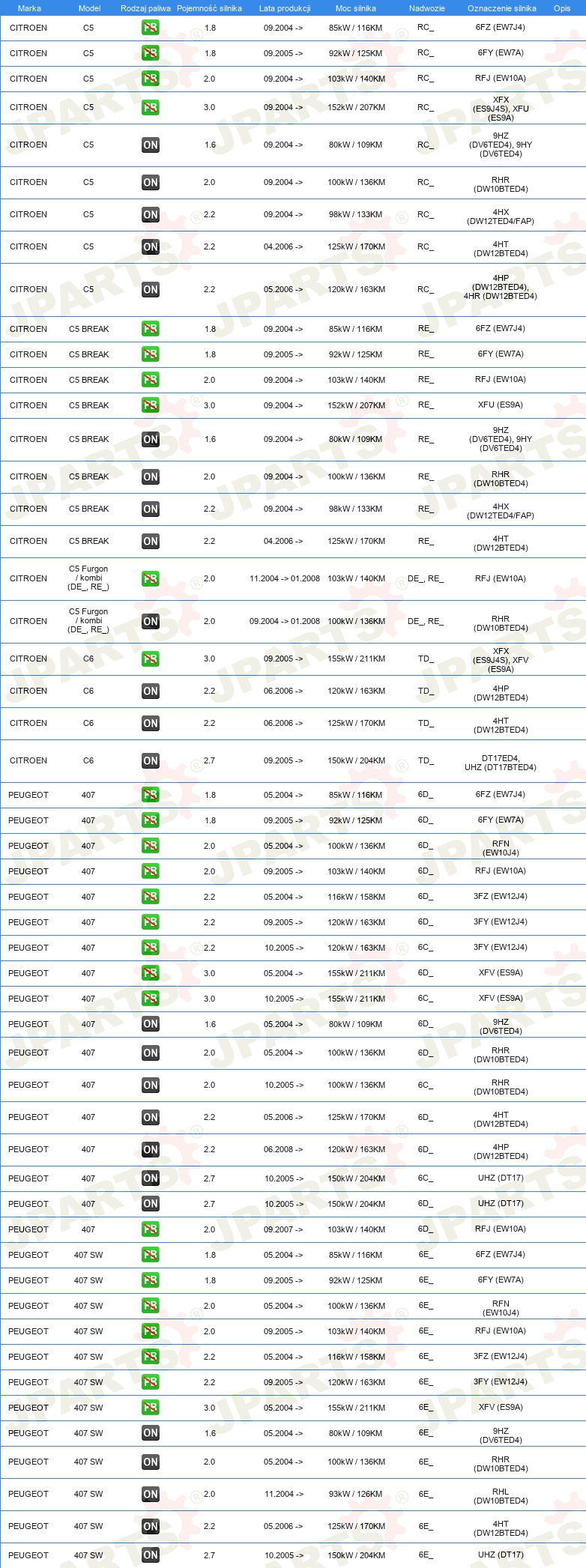Click diesel ON icon in C5 BREAK 4HT 125kW row

151,541
